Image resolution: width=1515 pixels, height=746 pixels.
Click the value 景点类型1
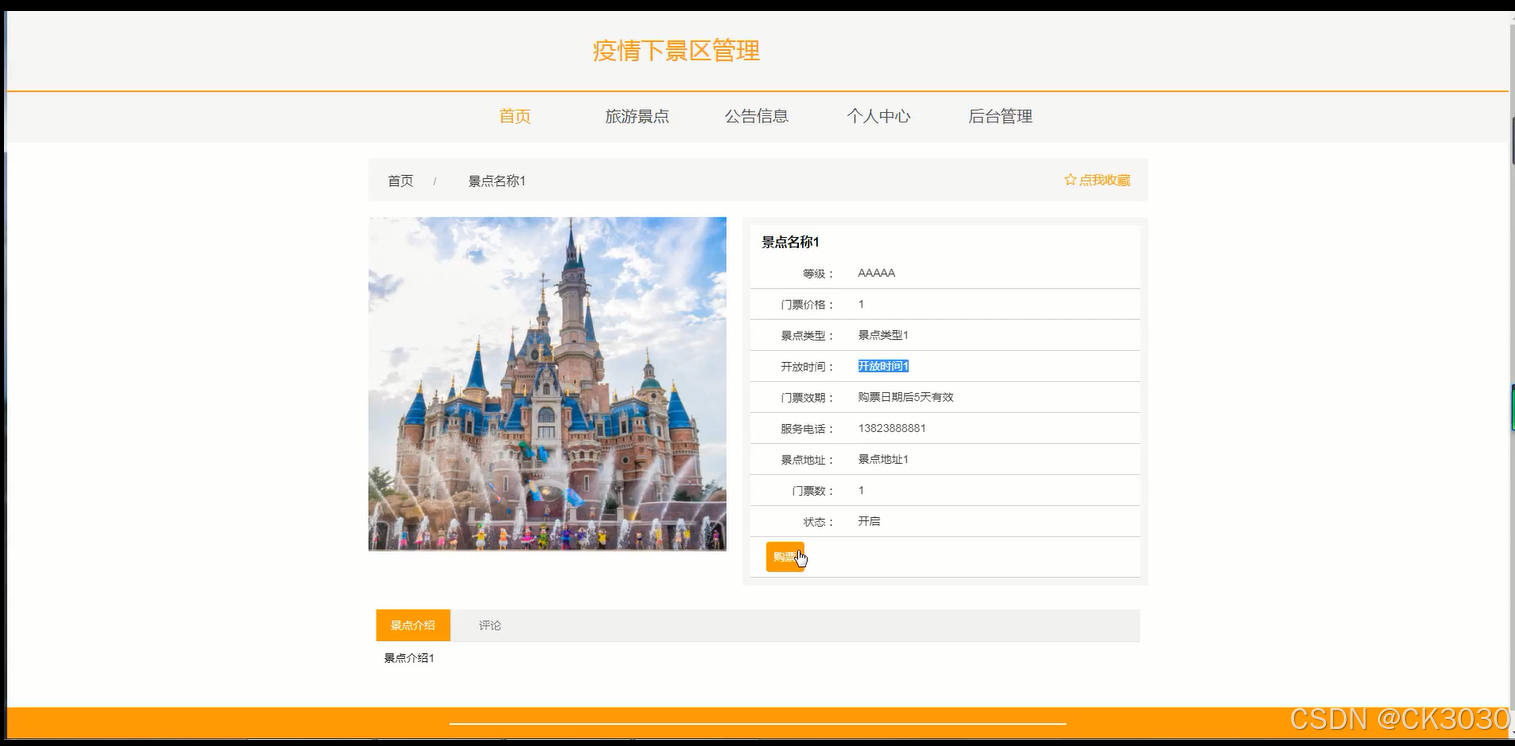[883, 335]
